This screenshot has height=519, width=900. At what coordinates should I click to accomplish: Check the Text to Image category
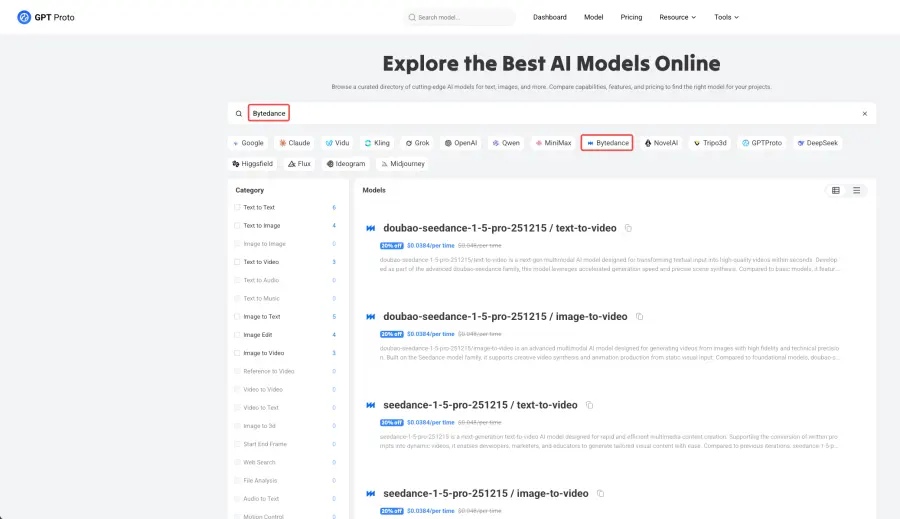[x=237, y=226]
